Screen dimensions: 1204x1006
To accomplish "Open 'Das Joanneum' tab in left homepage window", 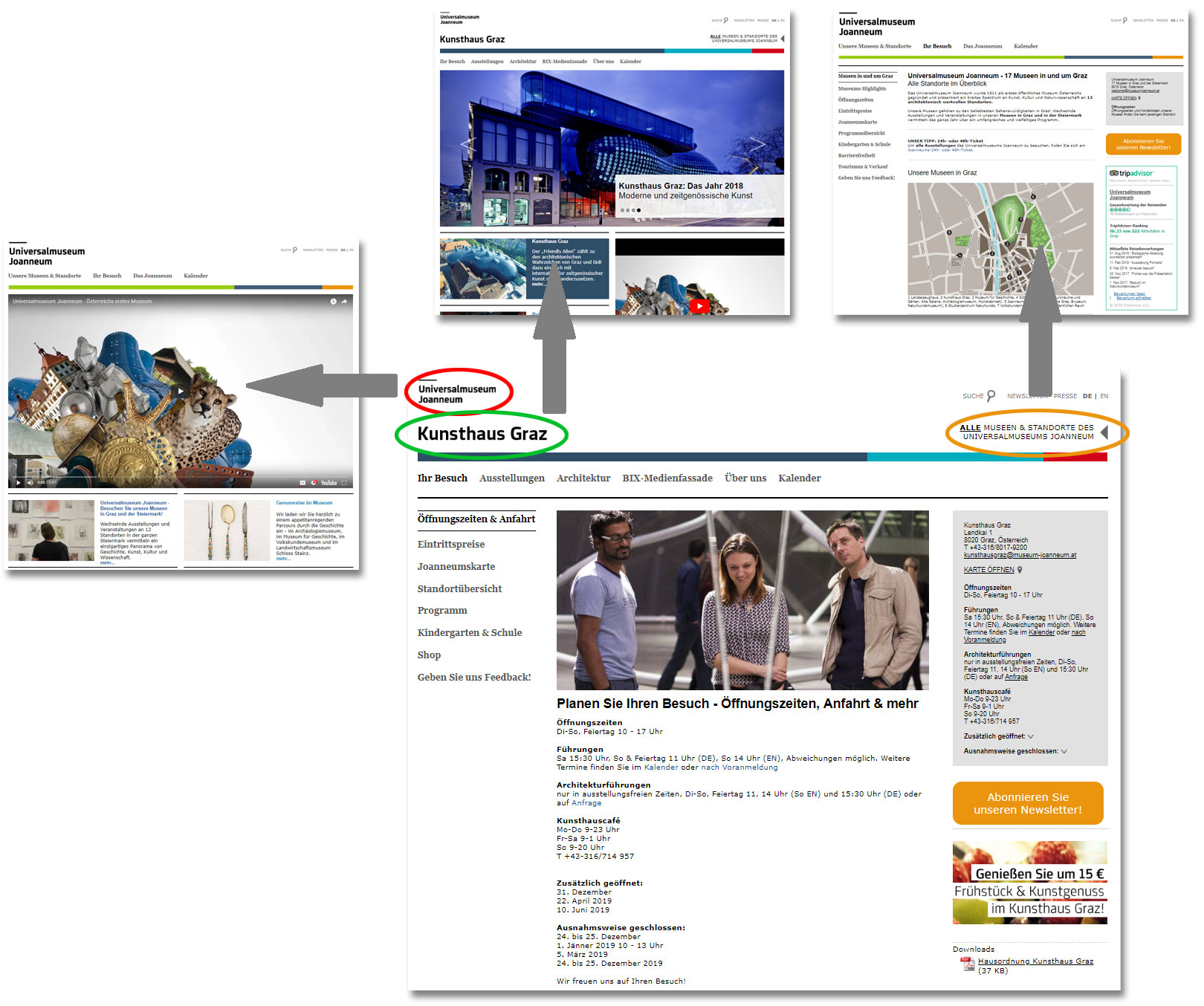I will (x=152, y=276).
